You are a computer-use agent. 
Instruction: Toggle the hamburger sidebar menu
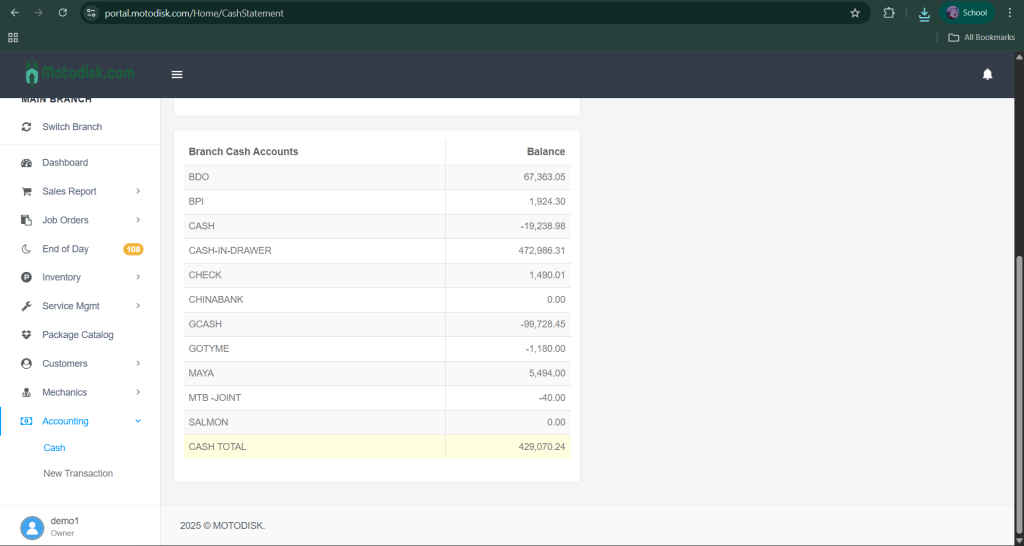(177, 74)
